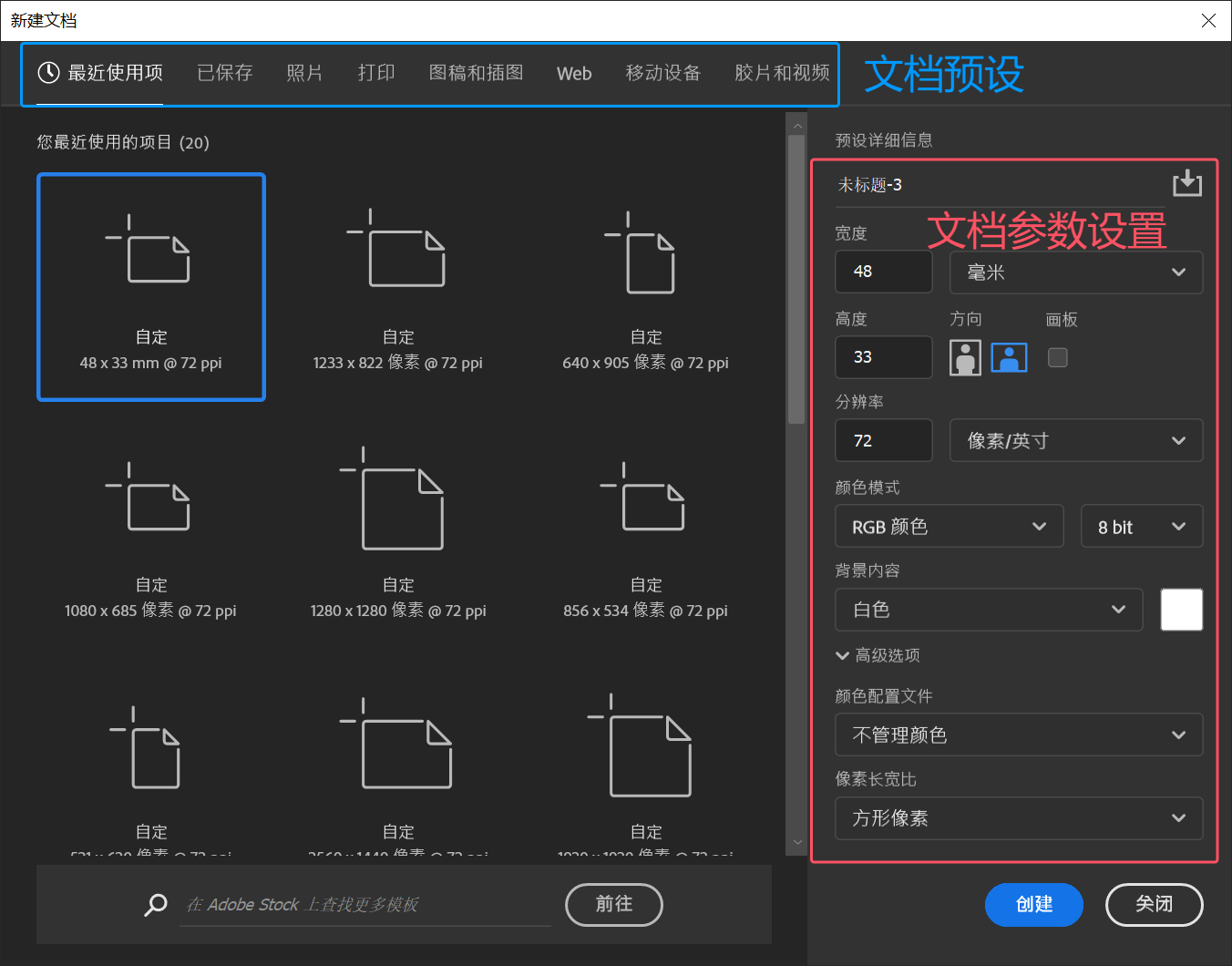Click the Adobe Stock search field
This screenshot has width=1232, height=966.
pos(366,905)
